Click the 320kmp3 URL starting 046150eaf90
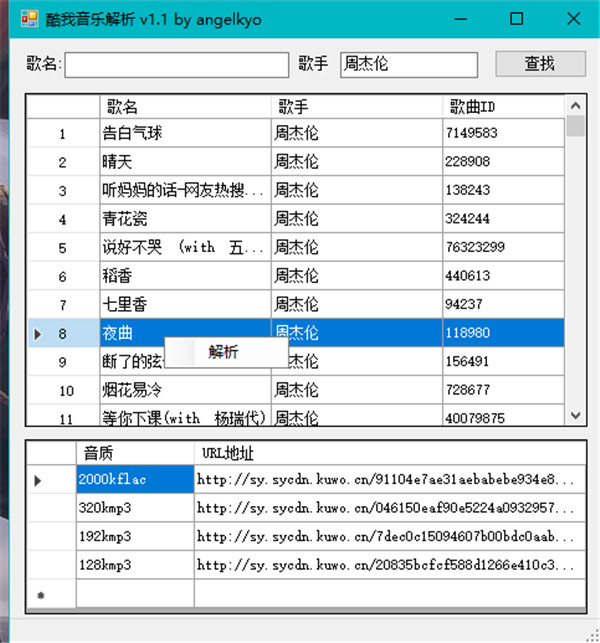600x643 pixels. point(390,508)
